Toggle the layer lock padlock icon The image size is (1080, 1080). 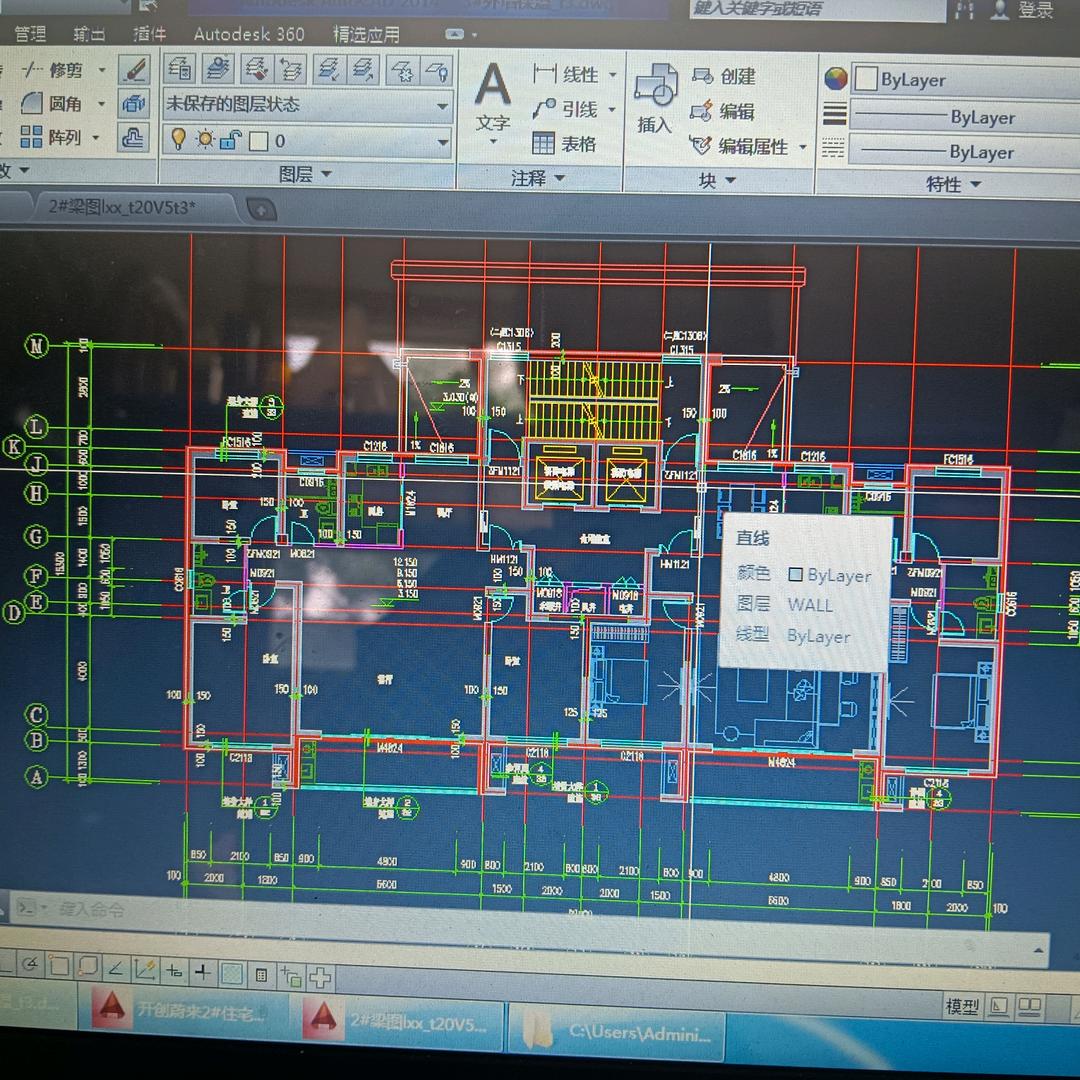(x=230, y=140)
